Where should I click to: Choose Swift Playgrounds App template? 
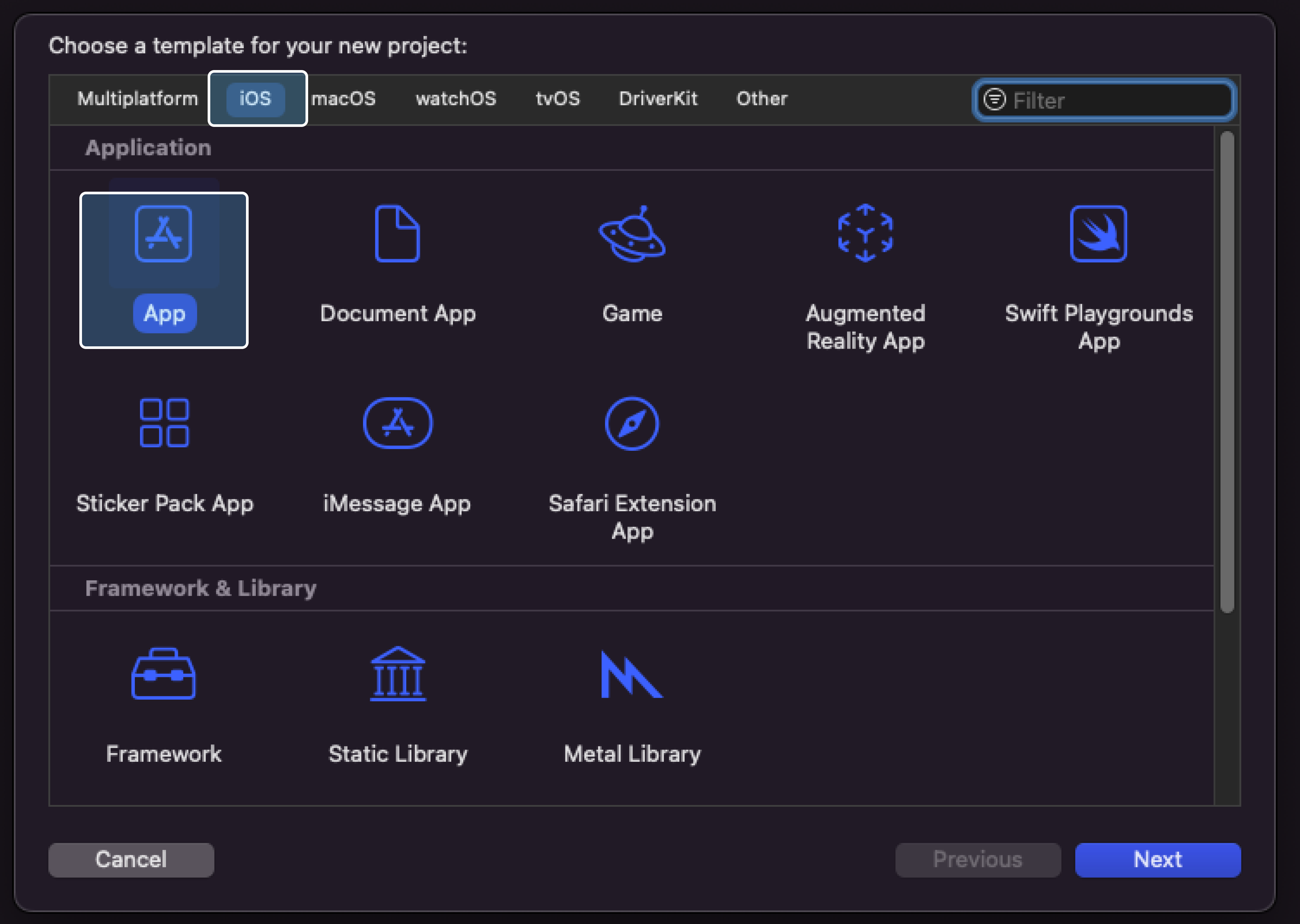(x=1098, y=234)
